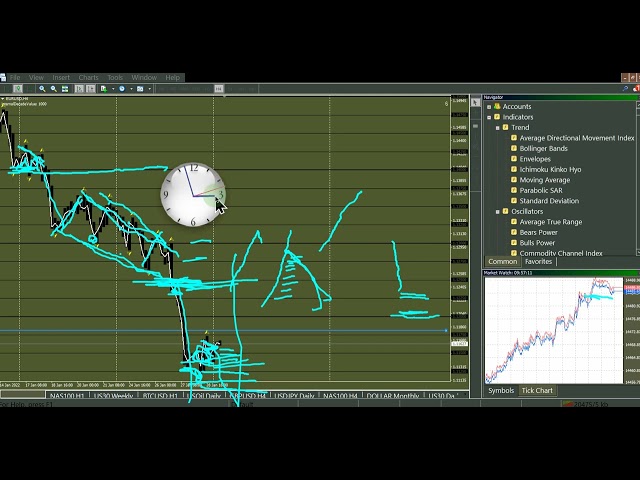Viewport: 640px width, 480px height.
Task: Collapse the Oscillators group
Action: click(497, 212)
